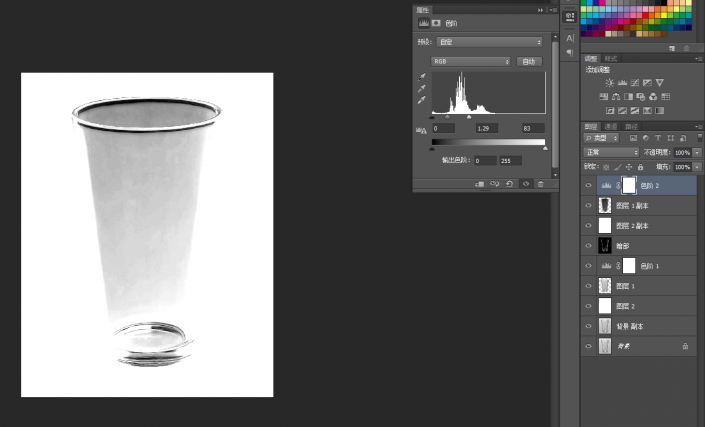Toggle layer filtering switch on or off
The height and width of the screenshot is (427, 705).
click(x=699, y=138)
